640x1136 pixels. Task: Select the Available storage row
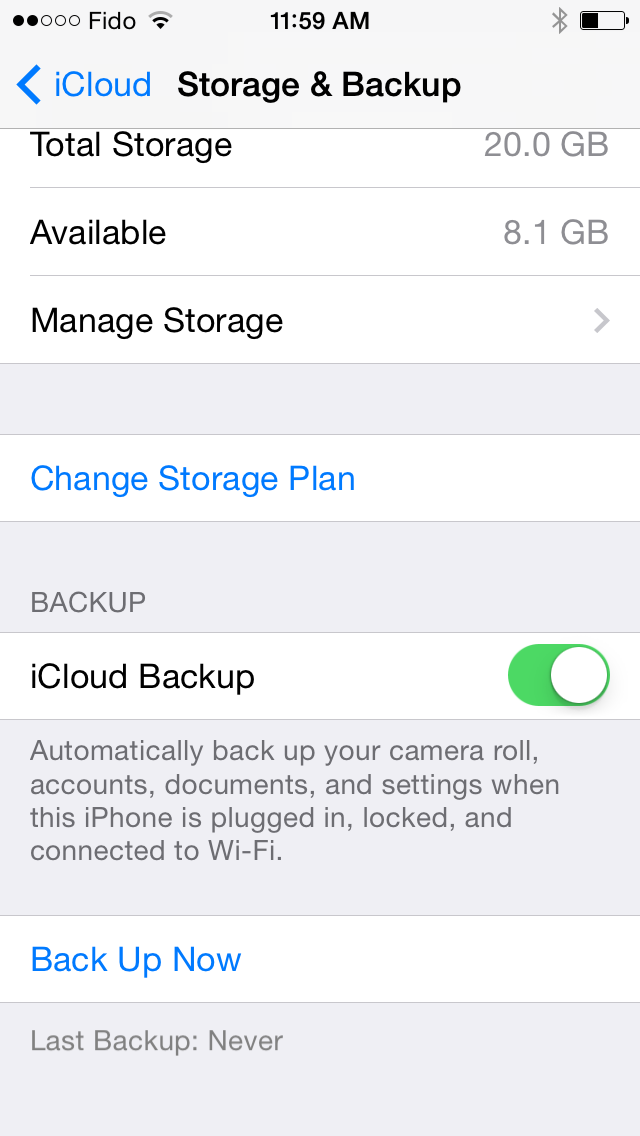tap(320, 232)
